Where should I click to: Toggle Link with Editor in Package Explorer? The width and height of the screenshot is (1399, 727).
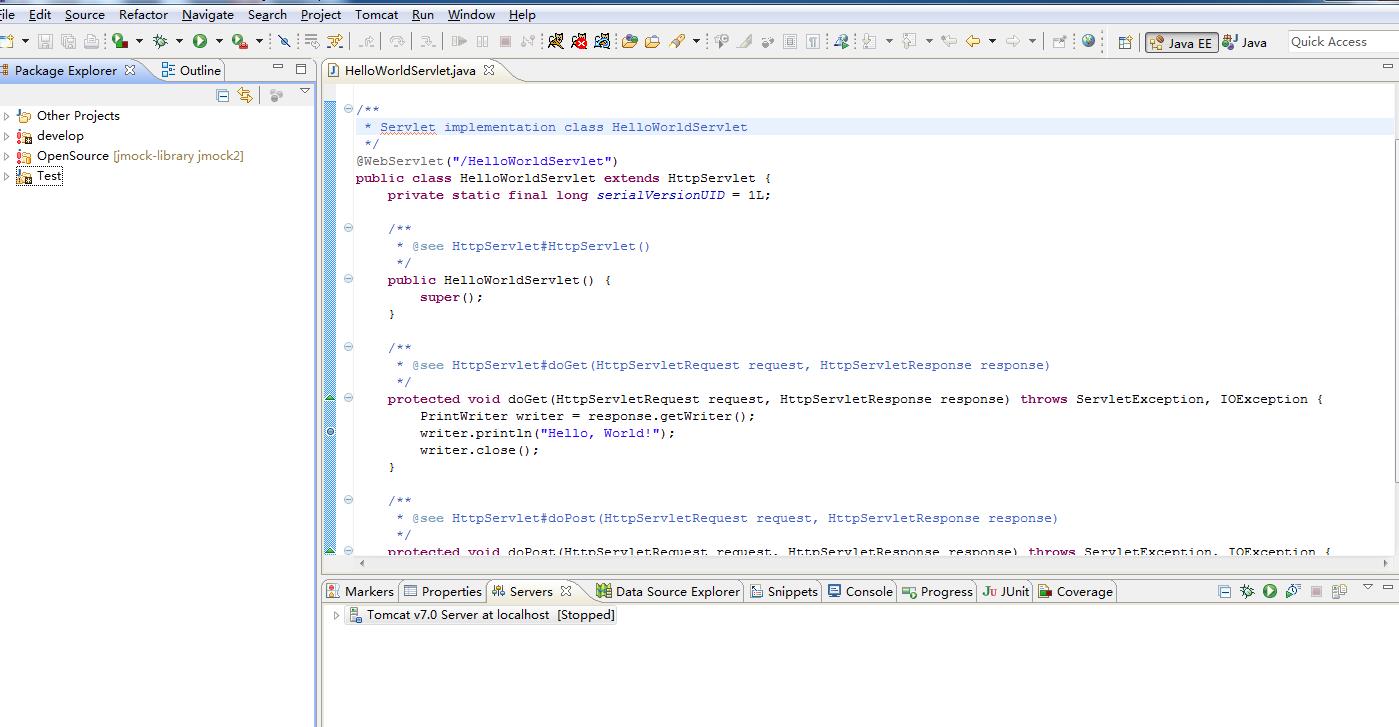[x=245, y=95]
